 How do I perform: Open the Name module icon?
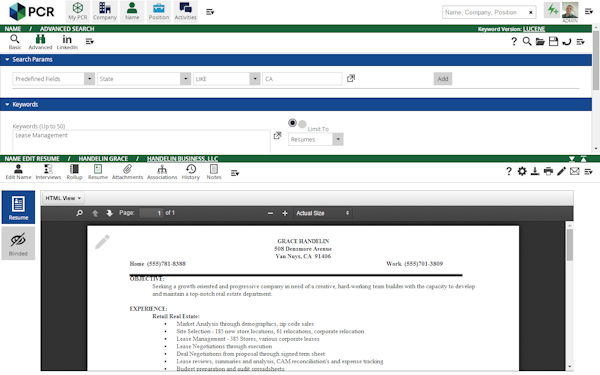pyautogui.click(x=132, y=11)
